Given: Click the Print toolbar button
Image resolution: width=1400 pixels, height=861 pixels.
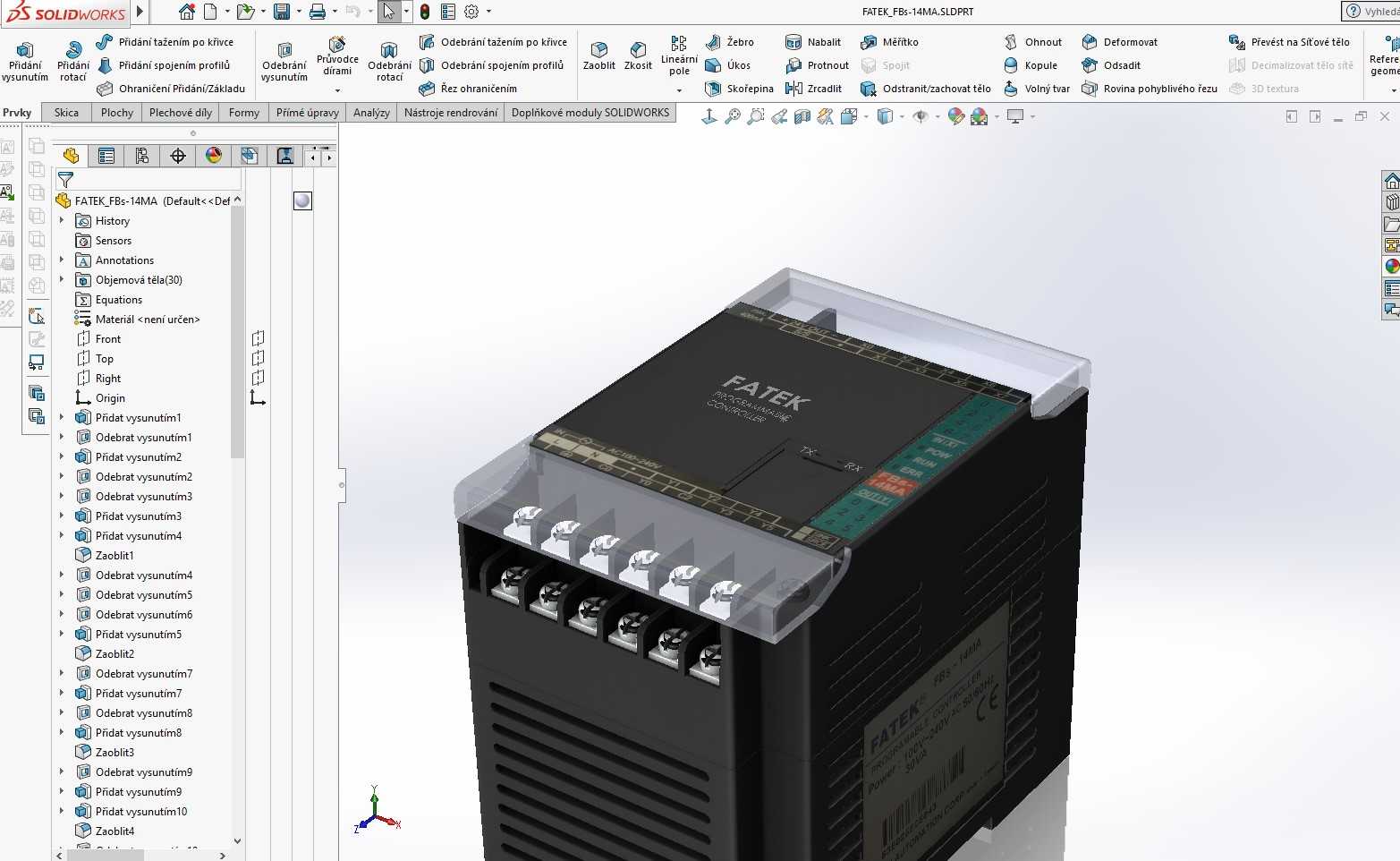Looking at the screenshot, I should pos(317,12).
